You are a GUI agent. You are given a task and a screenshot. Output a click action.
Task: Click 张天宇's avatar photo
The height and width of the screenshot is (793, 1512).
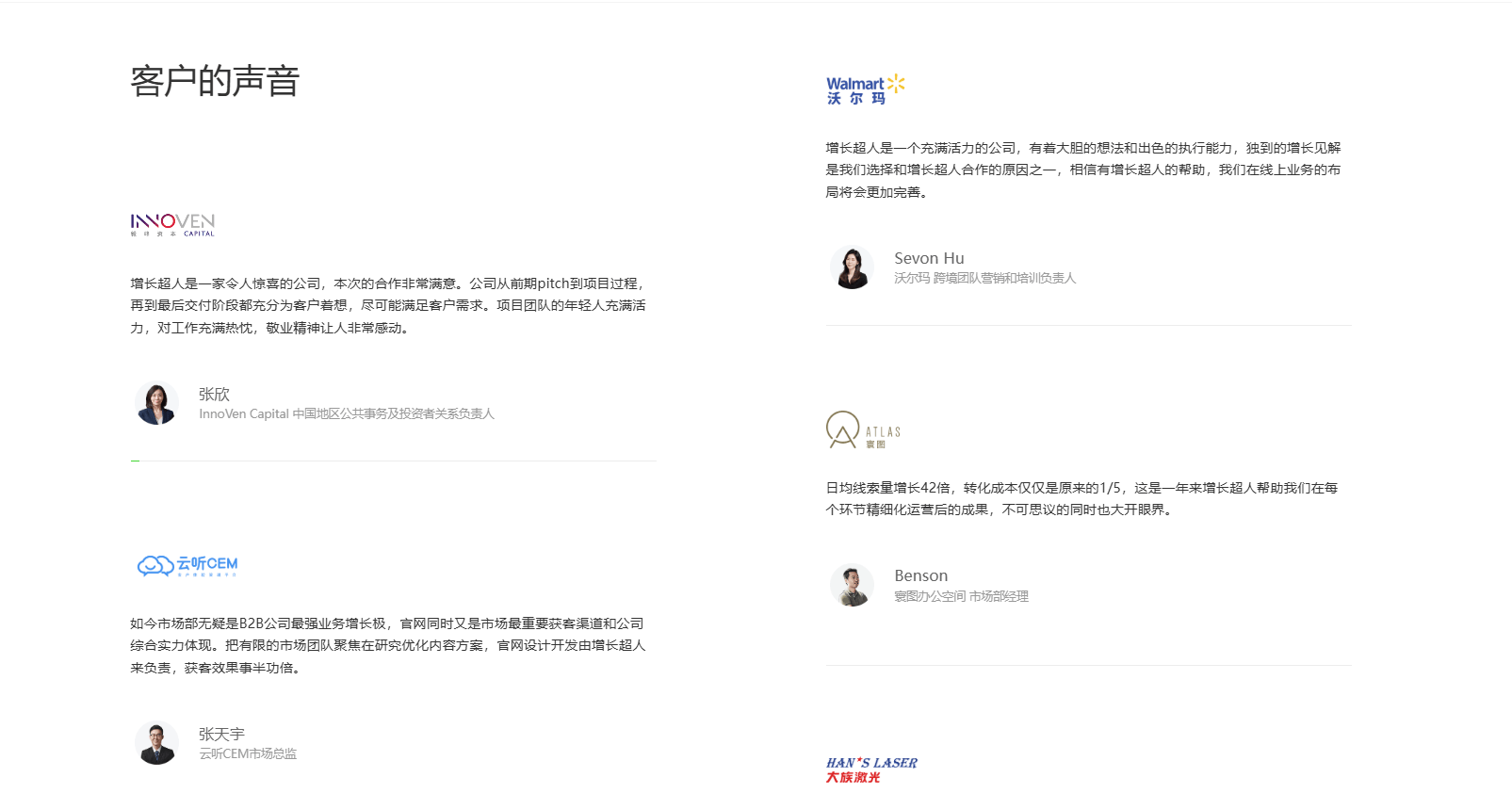tap(156, 743)
